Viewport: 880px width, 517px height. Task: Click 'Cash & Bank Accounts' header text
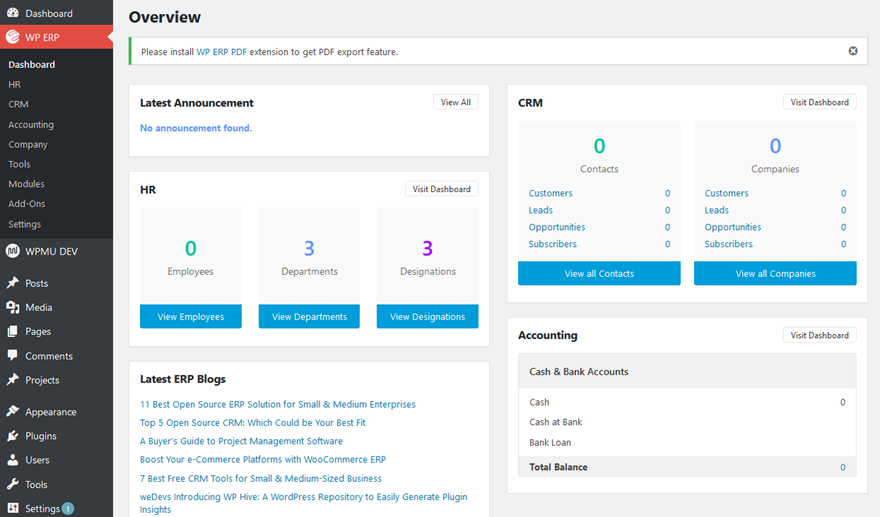pos(579,372)
